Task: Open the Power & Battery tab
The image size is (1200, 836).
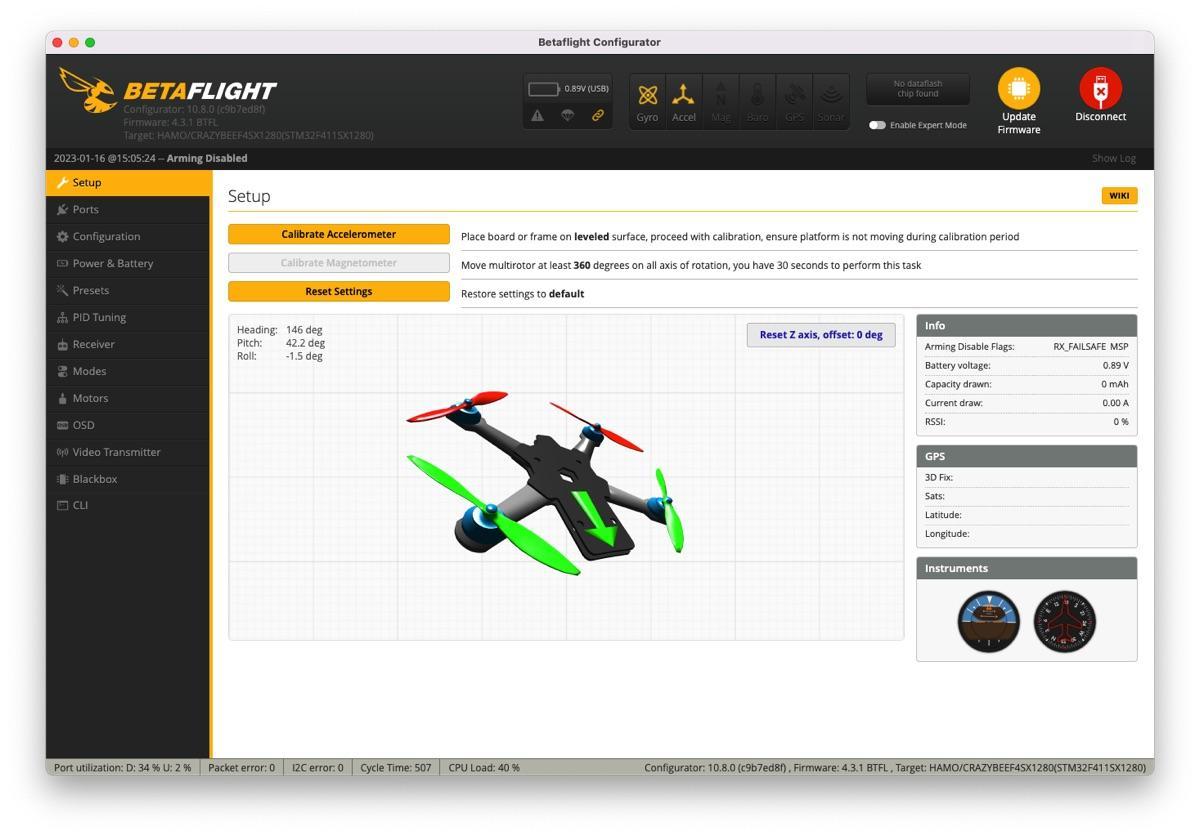Action: pos(128,263)
